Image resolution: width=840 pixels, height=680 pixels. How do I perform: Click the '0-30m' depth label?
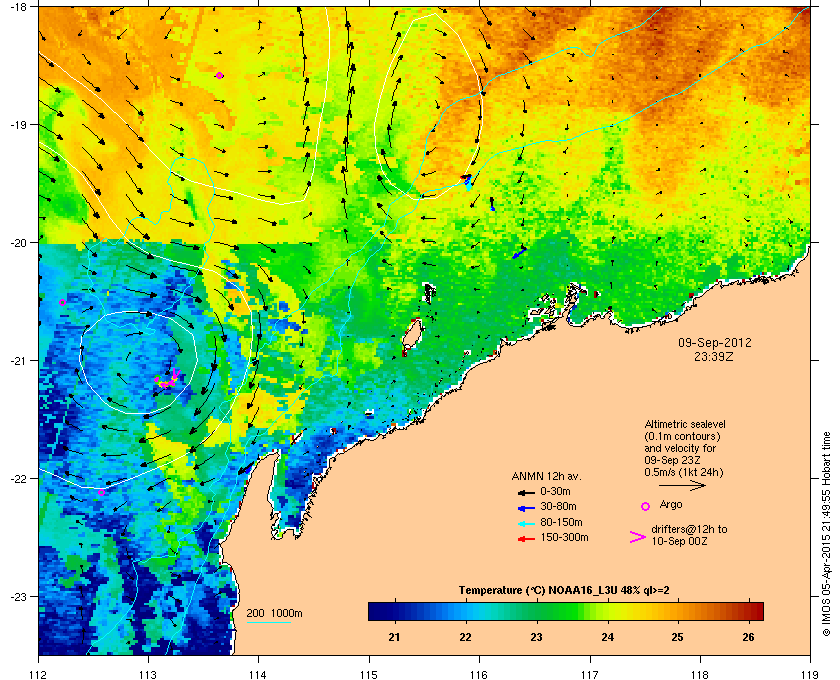(x=556, y=491)
